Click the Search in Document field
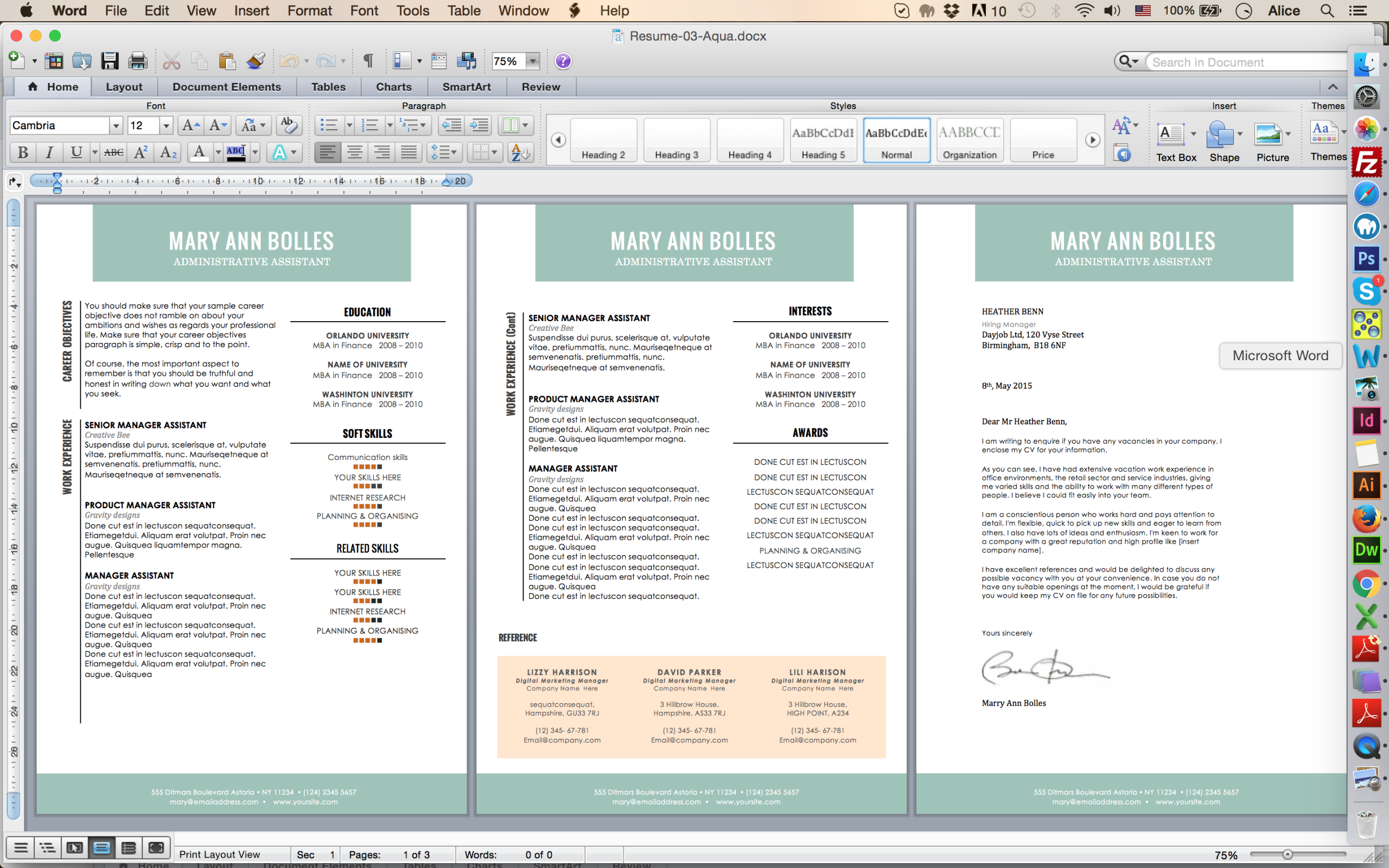Image resolution: width=1389 pixels, height=868 pixels. pos(1246,62)
